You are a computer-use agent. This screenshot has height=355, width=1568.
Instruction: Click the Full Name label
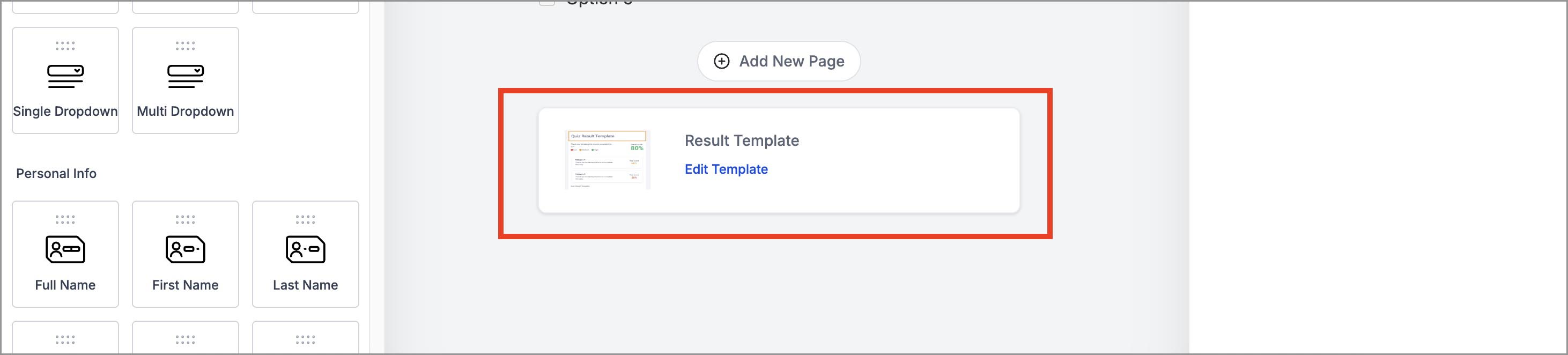(x=65, y=285)
